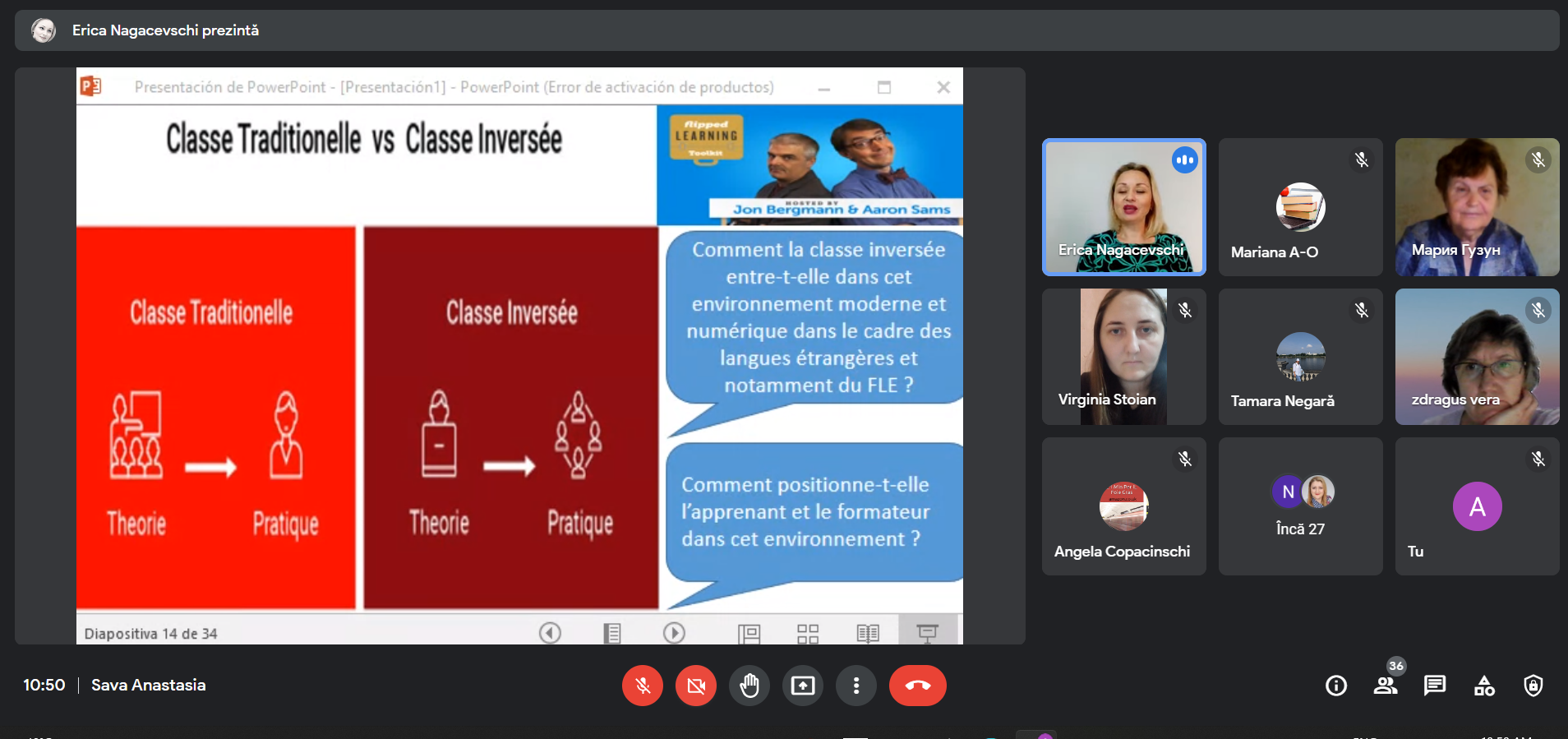Viewport: 1568px width, 739px height.
Task: Click the Încă 27 more participants tile
Action: click(x=1300, y=506)
